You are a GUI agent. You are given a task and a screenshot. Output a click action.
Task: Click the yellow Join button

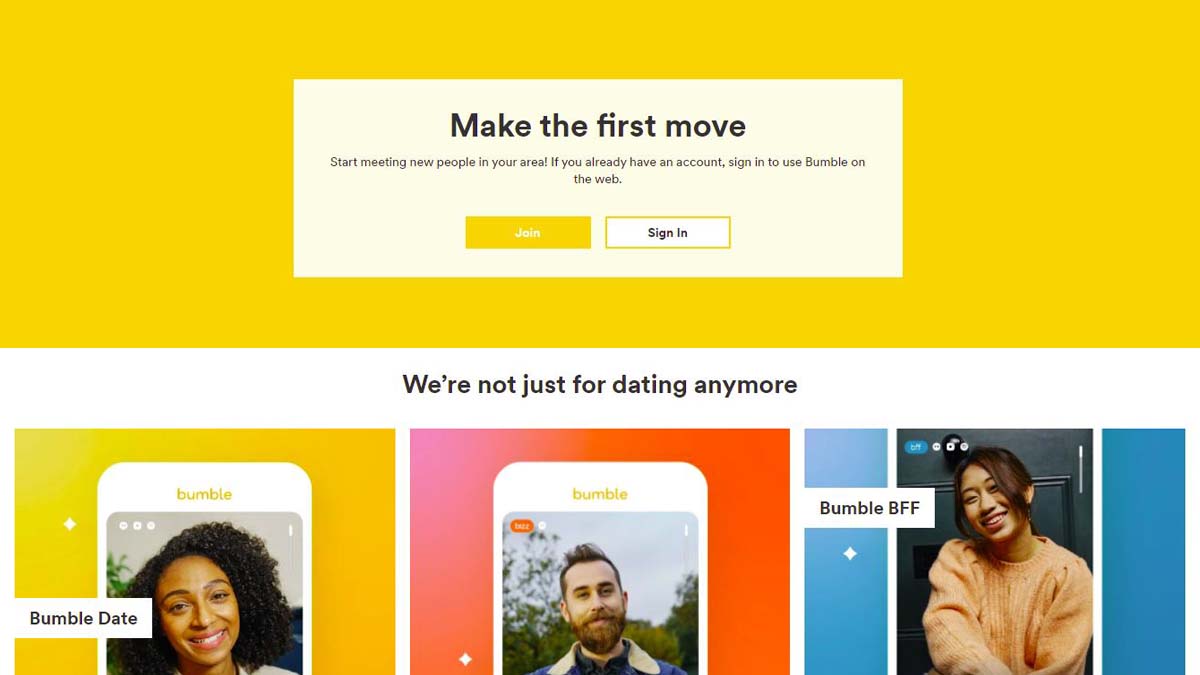coord(528,232)
